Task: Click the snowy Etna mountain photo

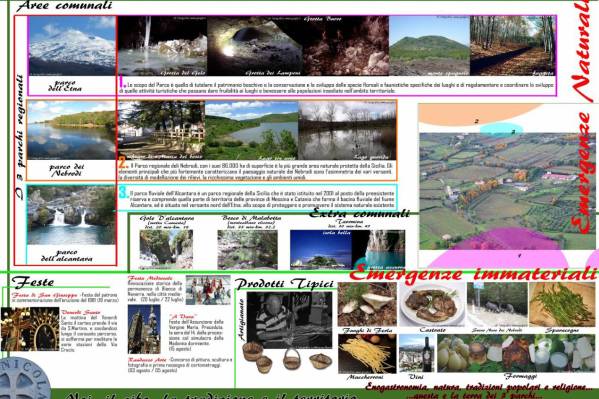Action: click(x=72, y=46)
